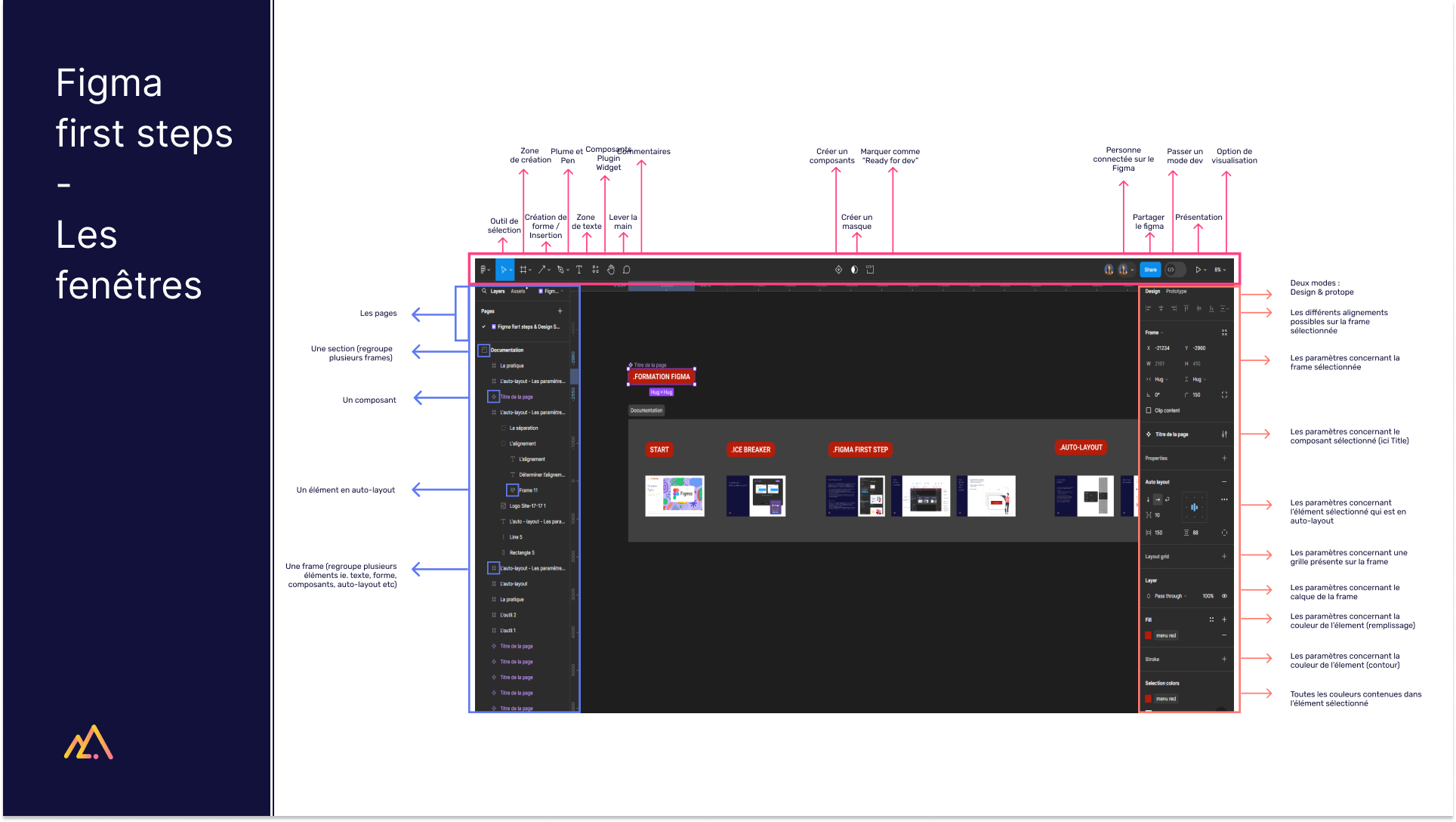This screenshot has width=1456, height=822.
Task: Set auto layout direction to horizontal
Action: pyautogui.click(x=1158, y=499)
